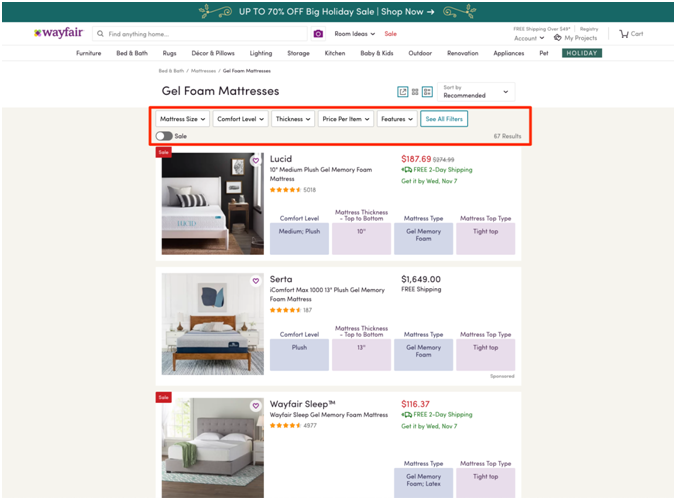The image size is (676, 500).
Task: Expand the Mattress Size filter dropdown
Action: tap(182, 119)
